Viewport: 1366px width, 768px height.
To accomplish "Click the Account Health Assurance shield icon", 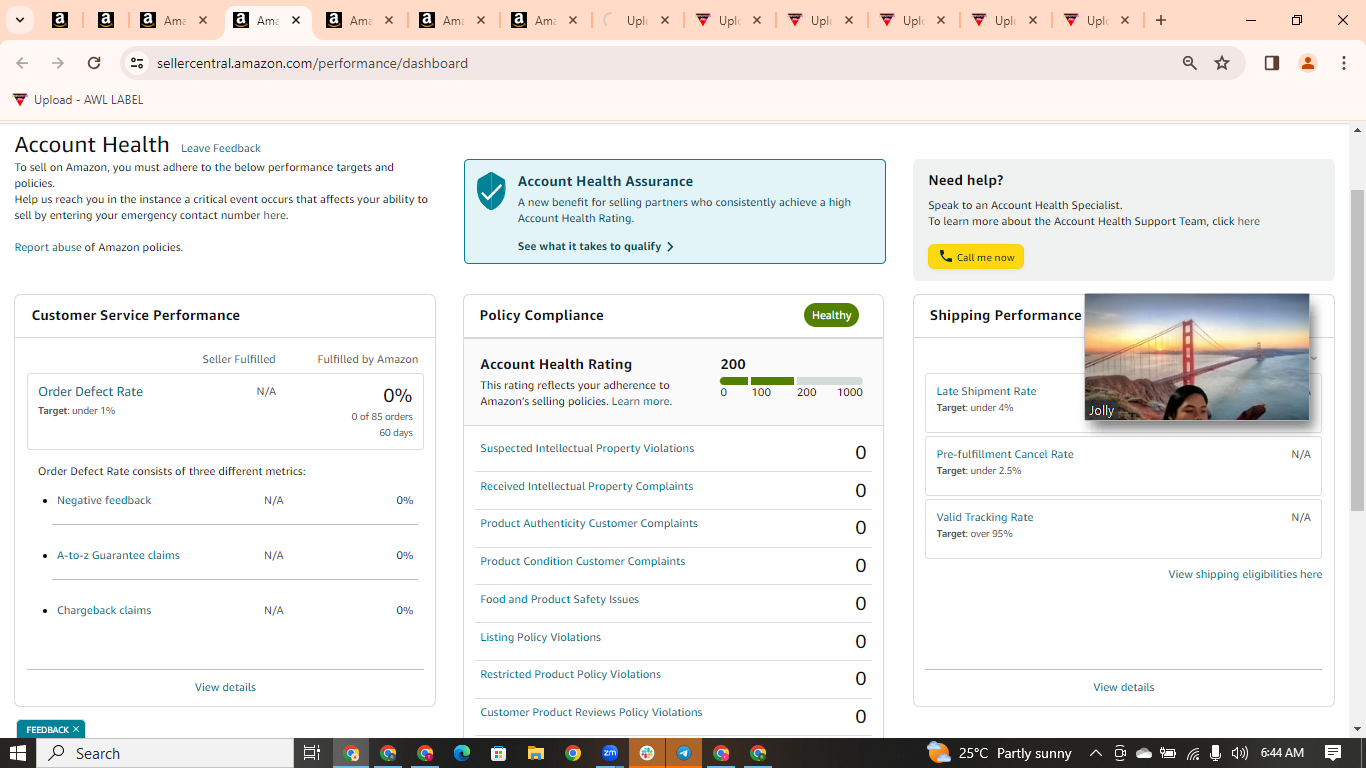I will (x=491, y=190).
